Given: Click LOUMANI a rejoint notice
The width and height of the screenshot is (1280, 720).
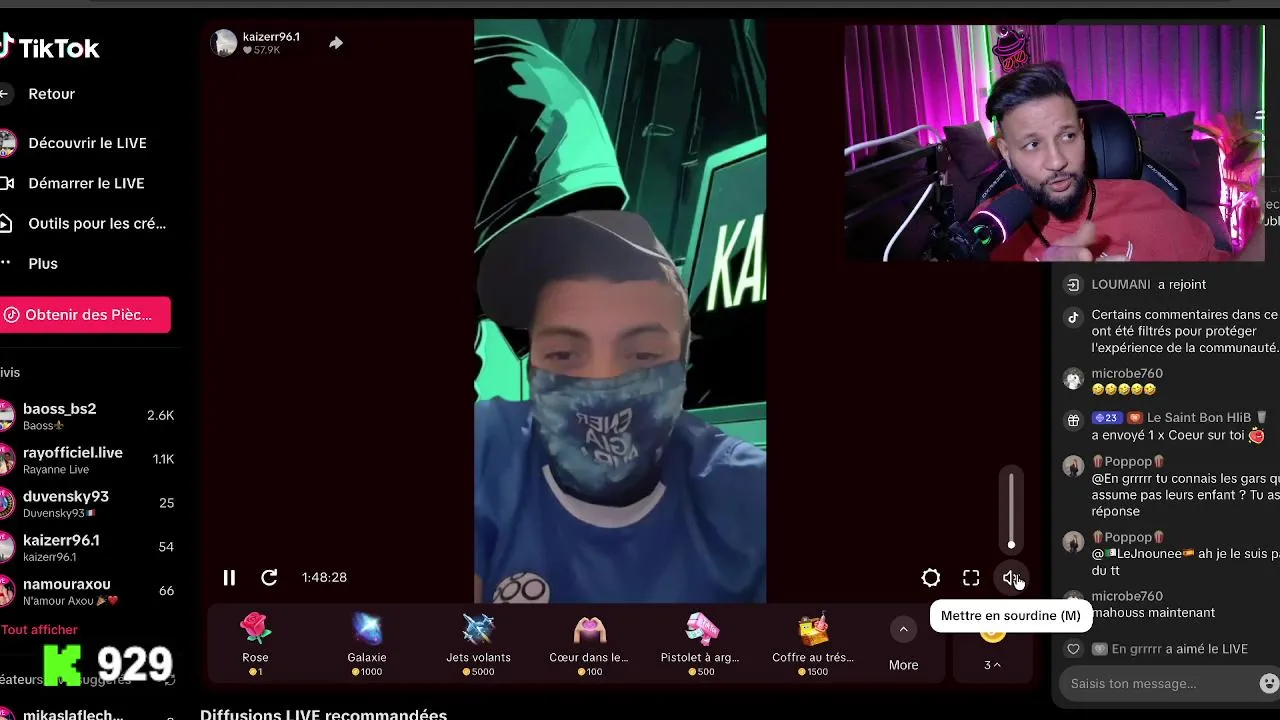Looking at the screenshot, I should pyautogui.click(x=1148, y=285).
